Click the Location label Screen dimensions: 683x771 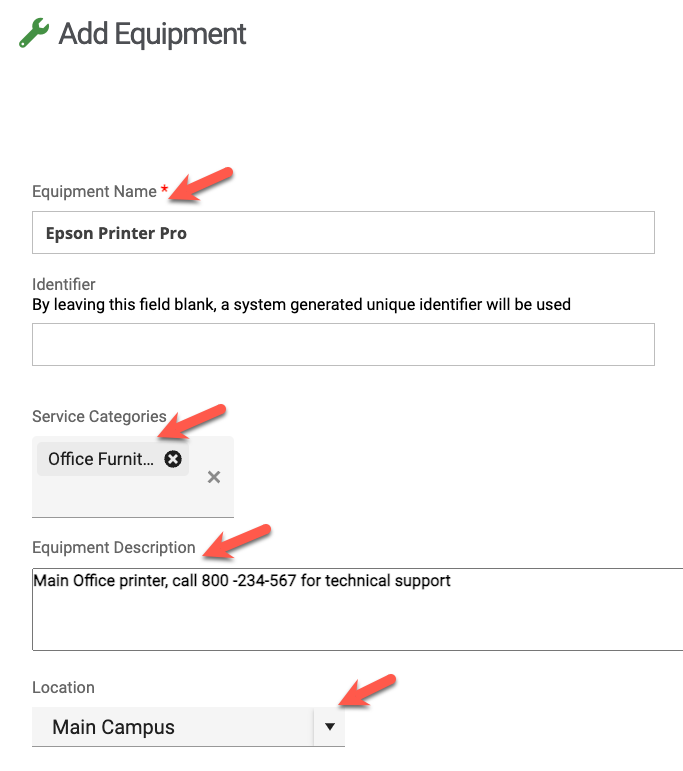(63, 687)
